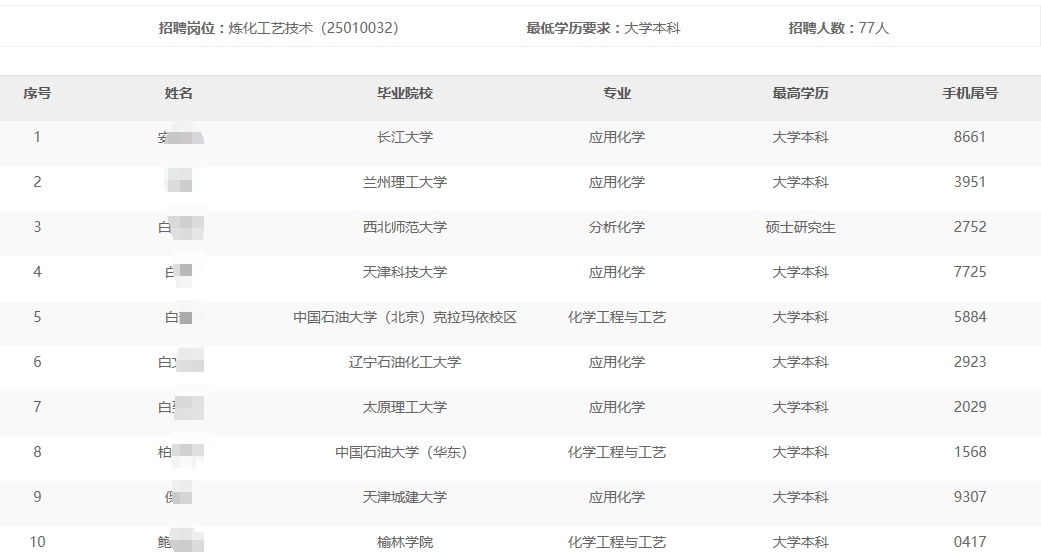Click the 招聘岗位 炼化工艺技术 label
This screenshot has height=556, width=1041.
tap(278, 28)
